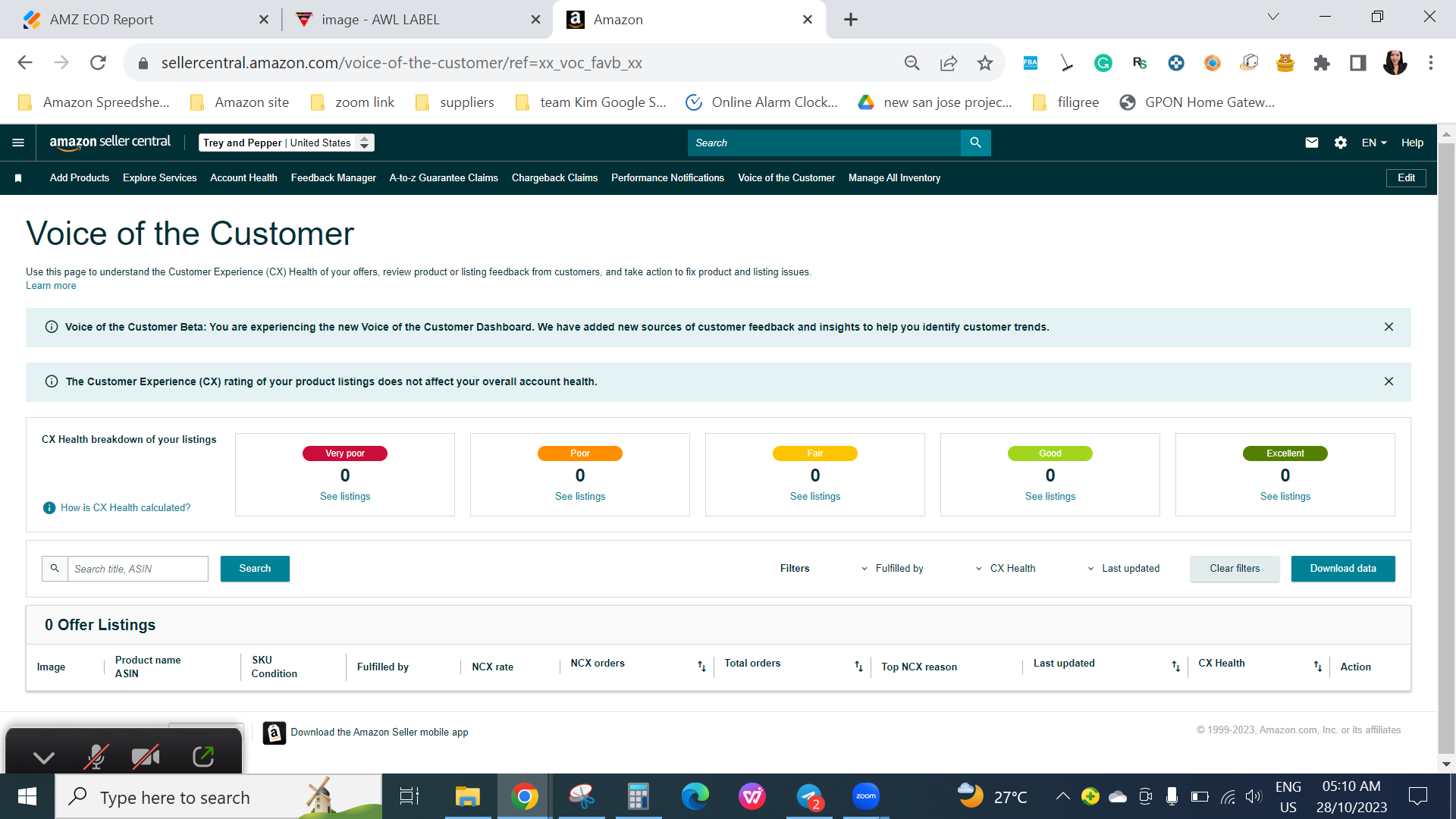This screenshot has width=1456, height=819.
Task: Open Performance Notifications menu item
Action: tap(667, 178)
